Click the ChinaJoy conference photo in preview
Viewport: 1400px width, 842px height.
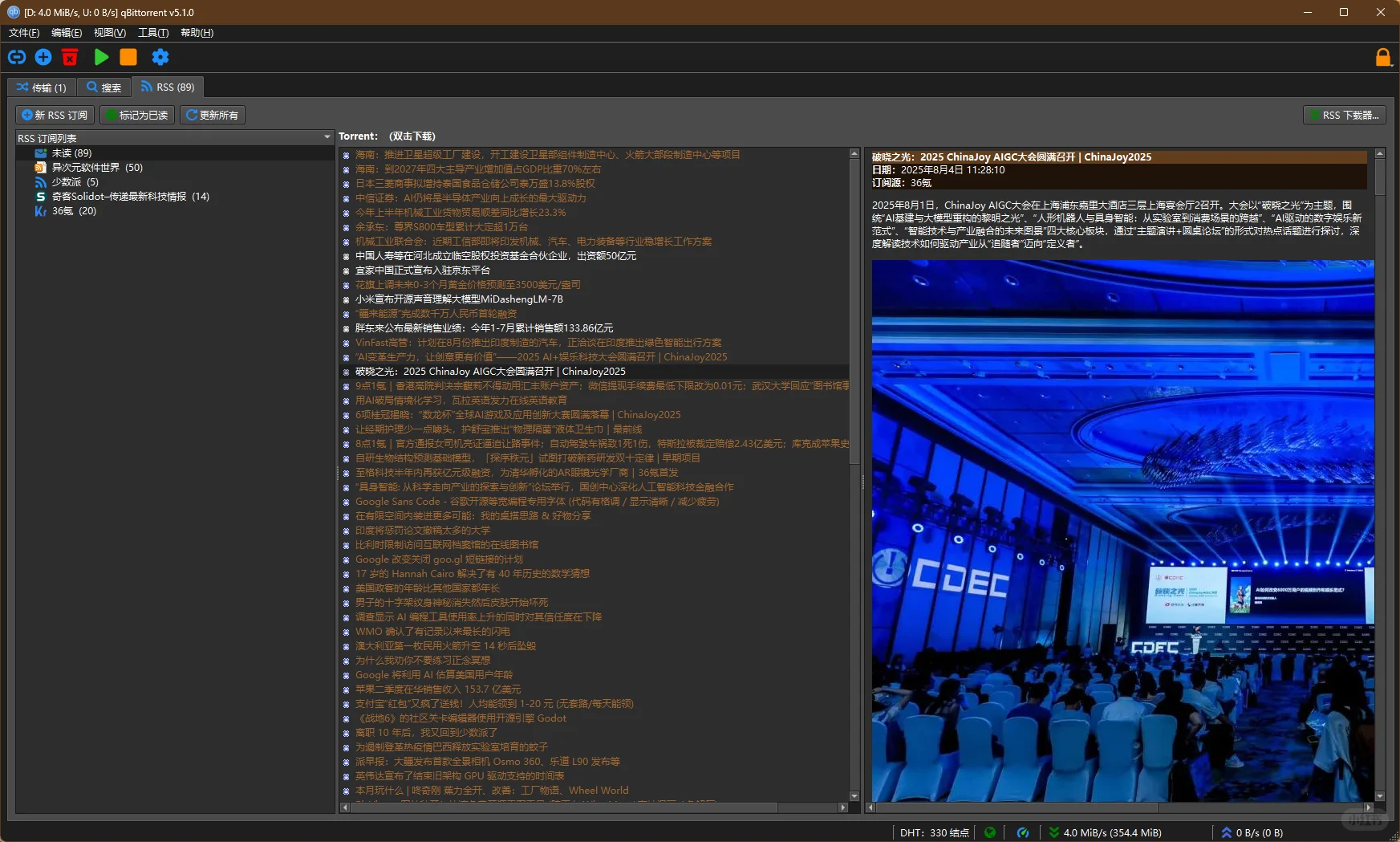[1123, 531]
